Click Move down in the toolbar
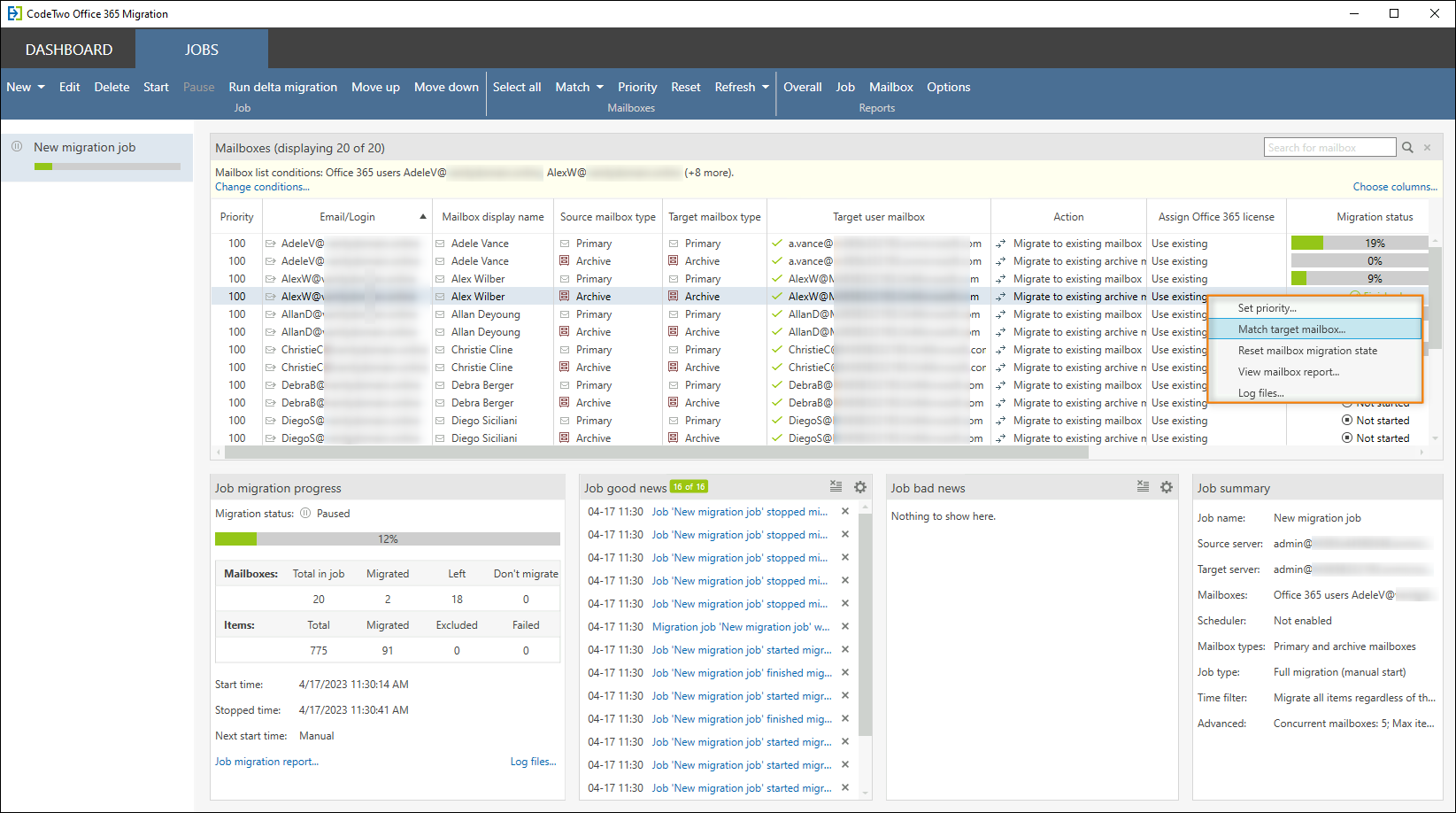 (x=446, y=87)
